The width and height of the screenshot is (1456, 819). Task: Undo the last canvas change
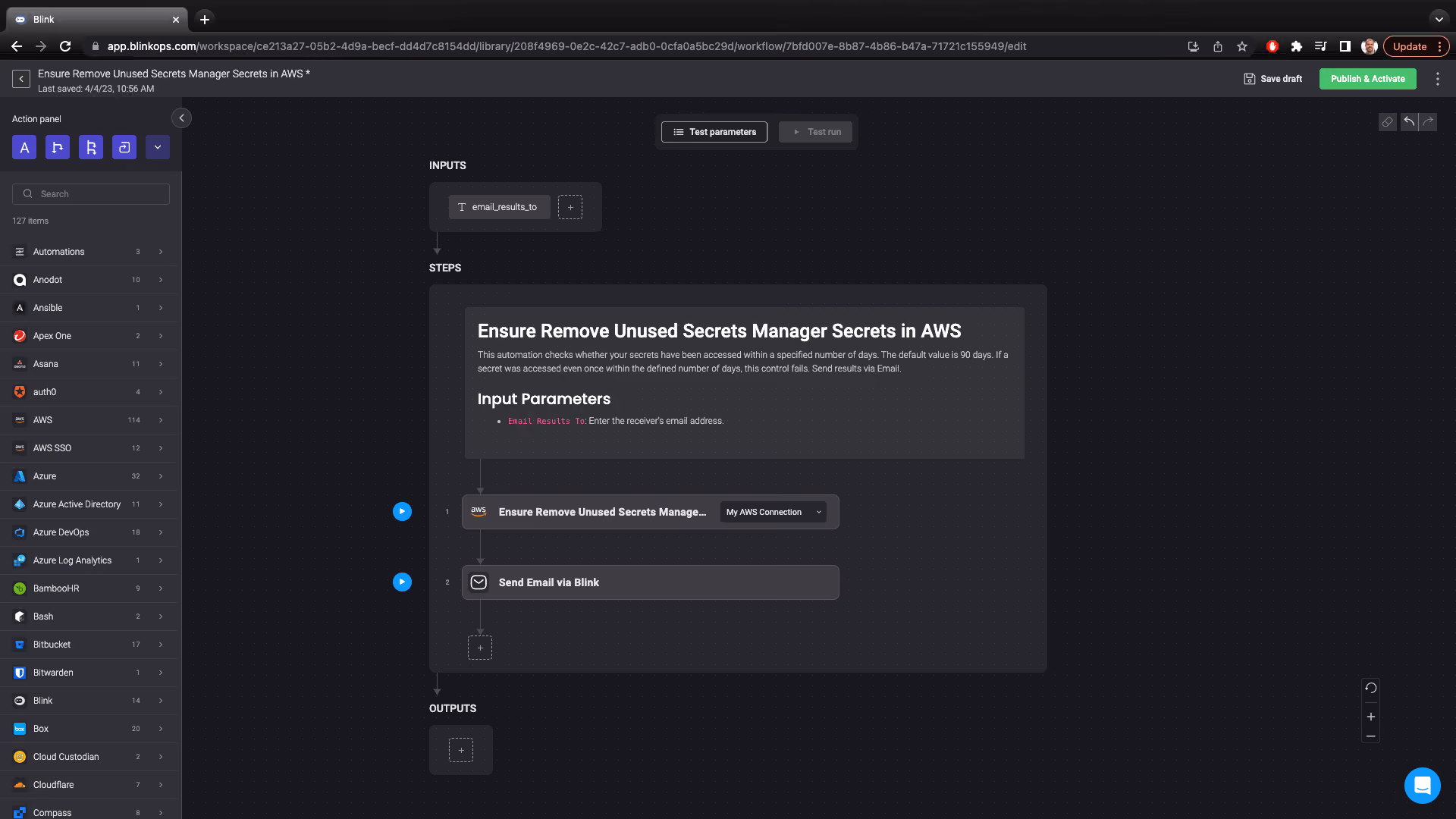point(1409,122)
